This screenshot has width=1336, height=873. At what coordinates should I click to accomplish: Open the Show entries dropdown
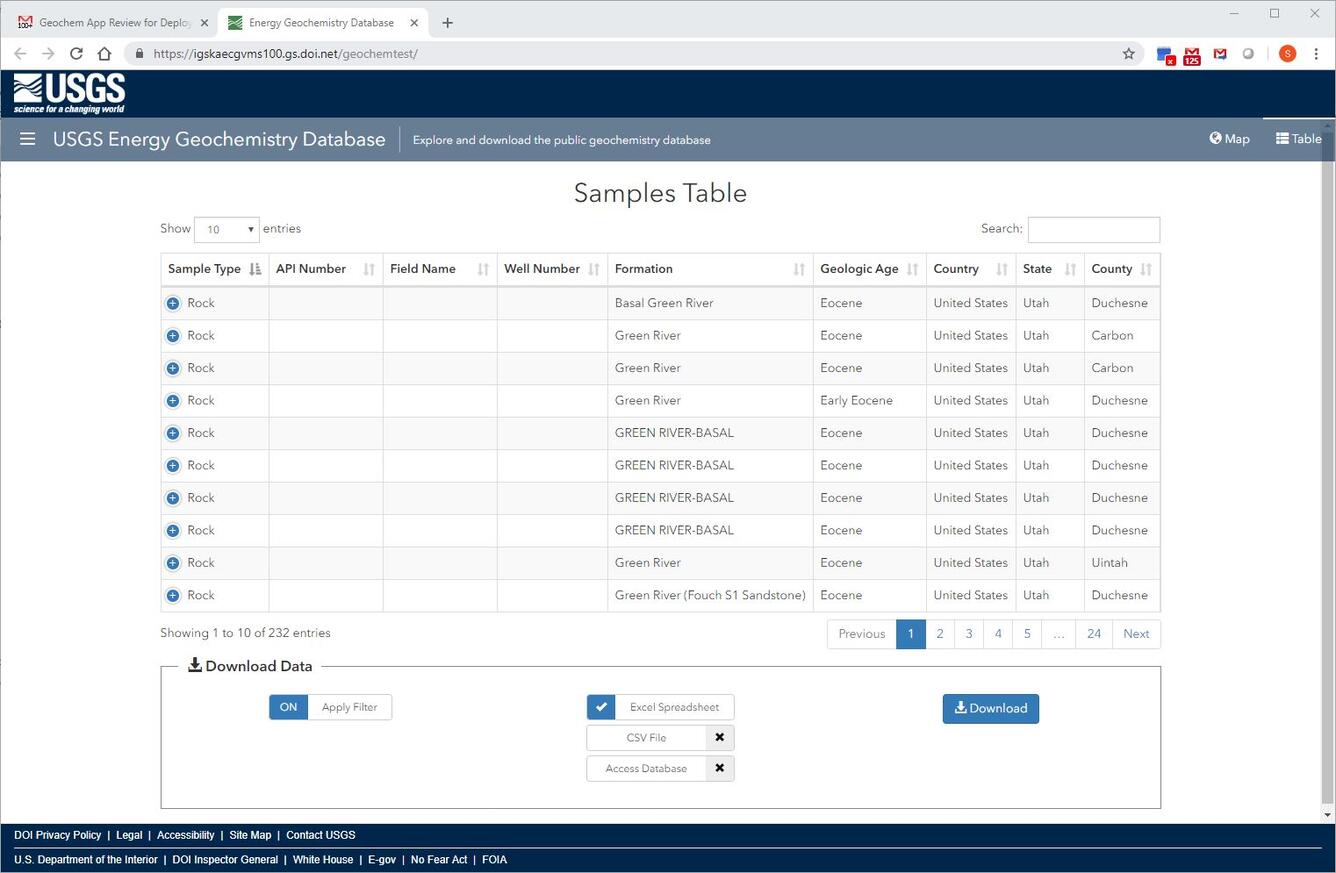226,229
